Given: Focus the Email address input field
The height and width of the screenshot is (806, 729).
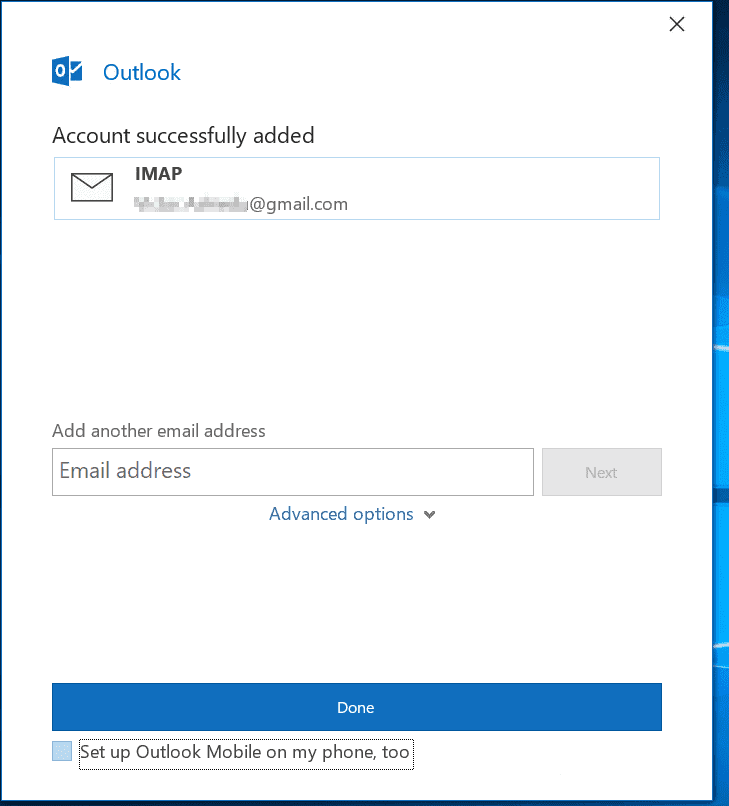Looking at the screenshot, I should [x=292, y=472].
